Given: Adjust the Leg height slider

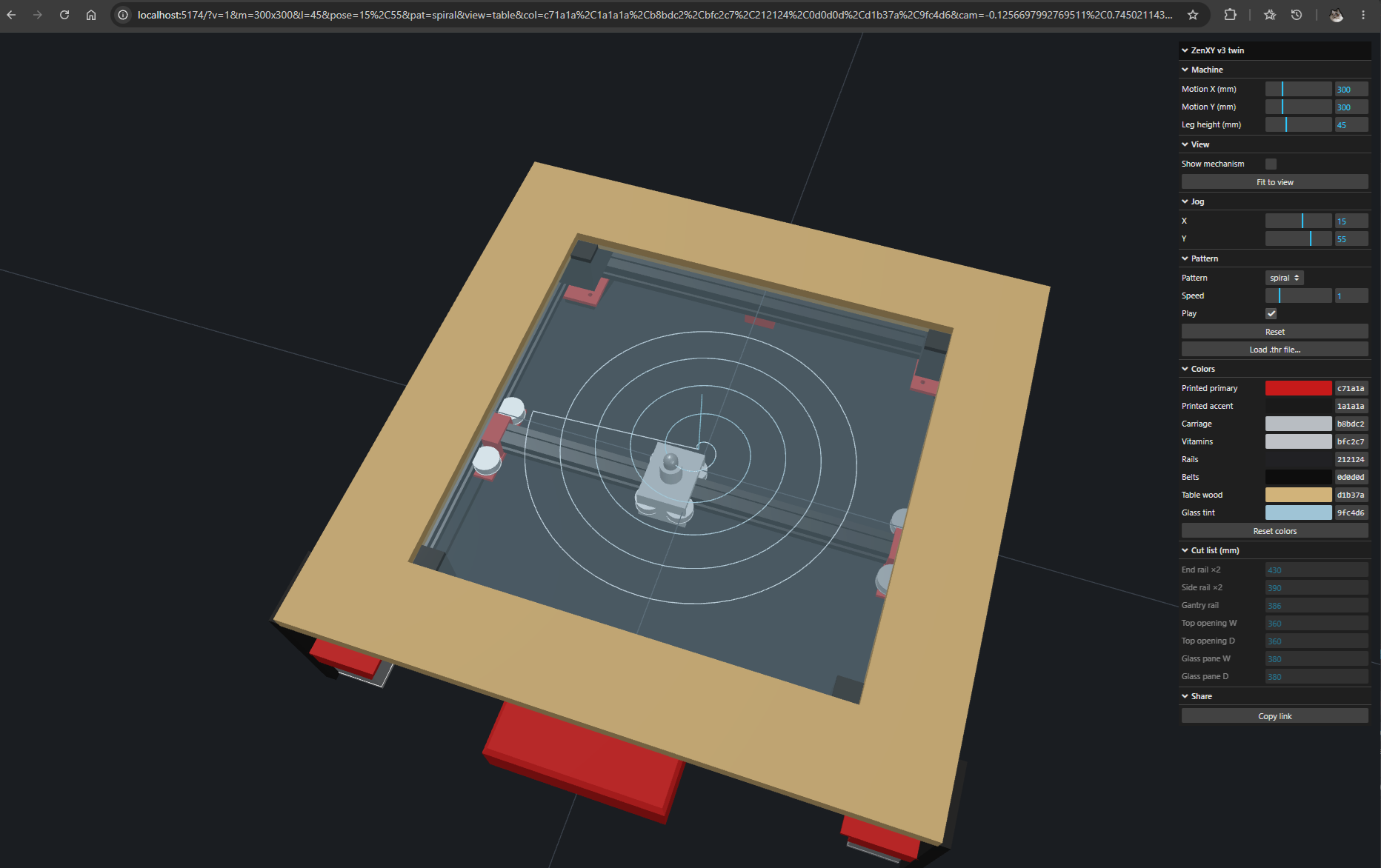Looking at the screenshot, I should (x=1298, y=124).
